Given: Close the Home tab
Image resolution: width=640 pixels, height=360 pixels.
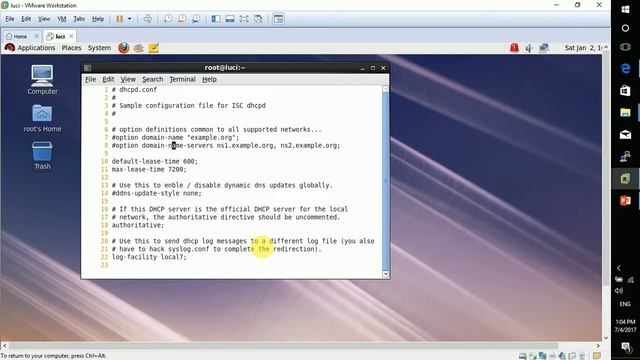Looking at the screenshot, I should pyautogui.click(x=36, y=36).
